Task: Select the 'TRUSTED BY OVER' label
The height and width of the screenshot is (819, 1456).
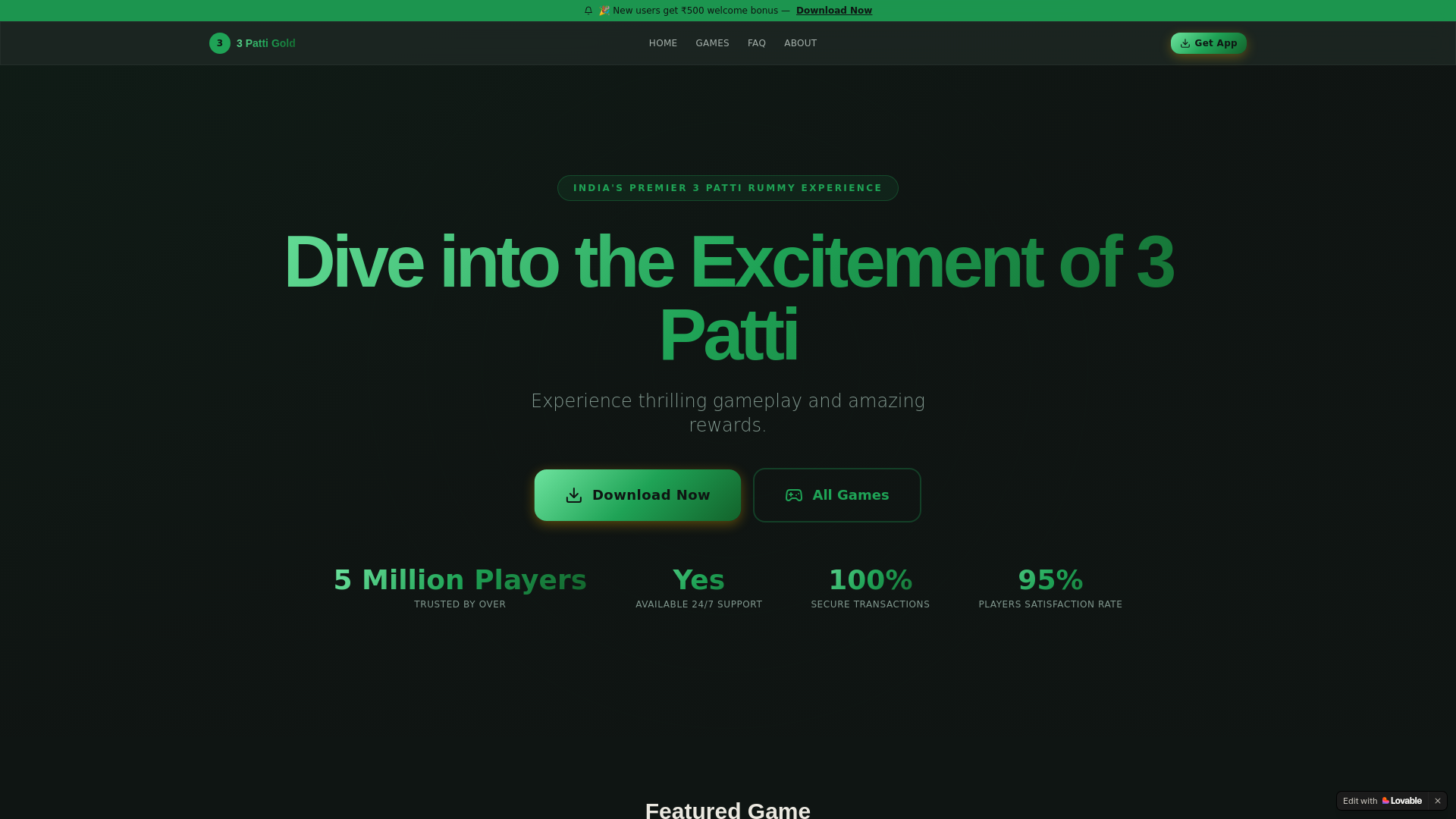Action: click(460, 604)
